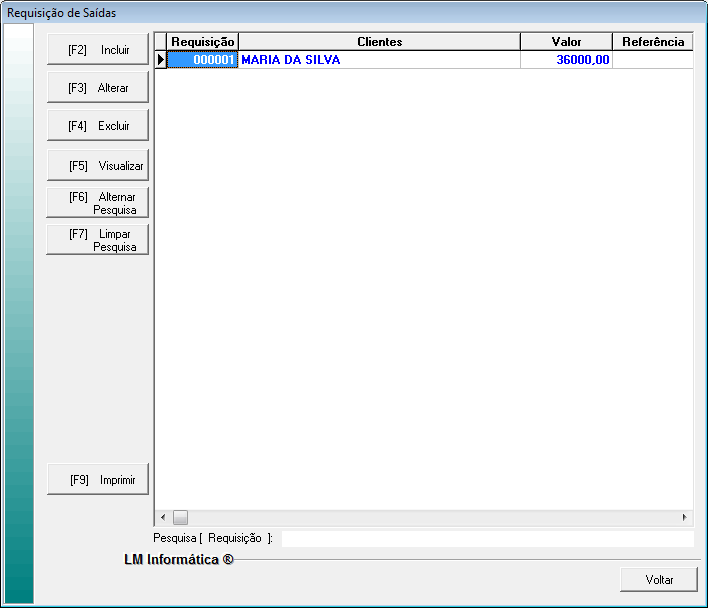The image size is (708, 608).
Task: Click the horizontal scrollbar left arrow
Action: tap(162, 518)
